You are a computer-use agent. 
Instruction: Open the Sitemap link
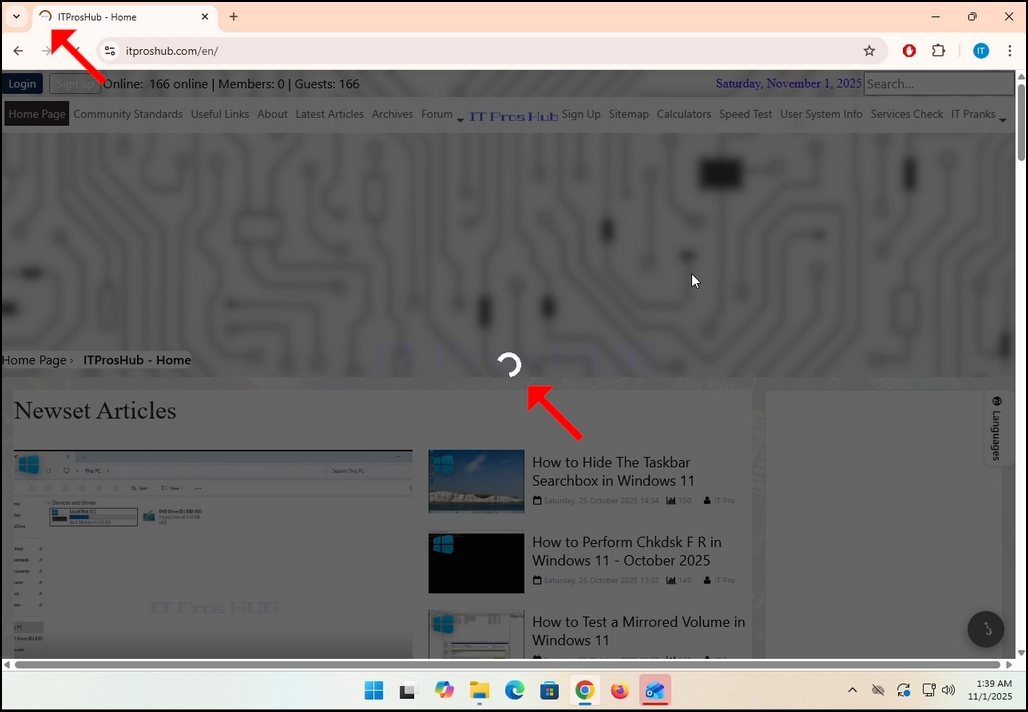tap(628, 114)
